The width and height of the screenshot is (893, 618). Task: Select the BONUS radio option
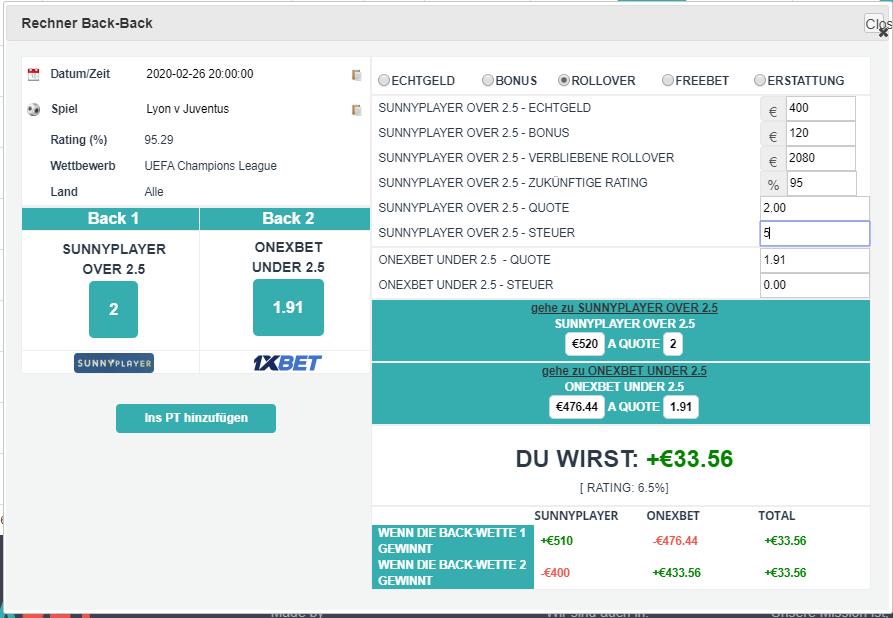(488, 80)
